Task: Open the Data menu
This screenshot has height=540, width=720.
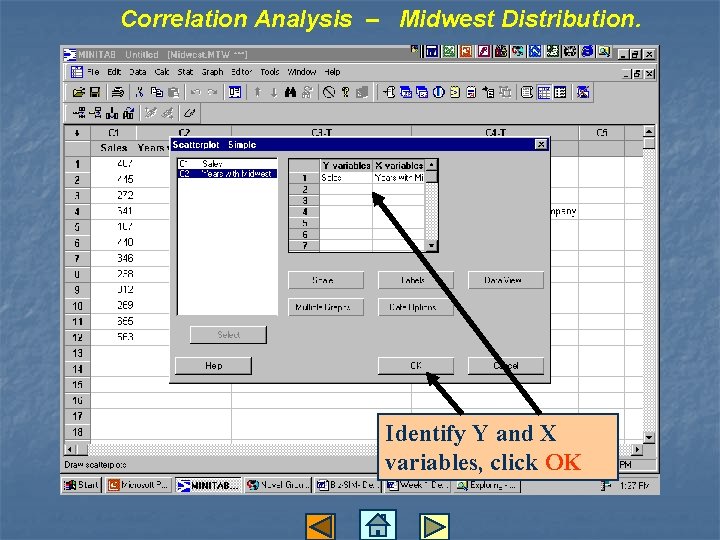Action: [x=137, y=72]
